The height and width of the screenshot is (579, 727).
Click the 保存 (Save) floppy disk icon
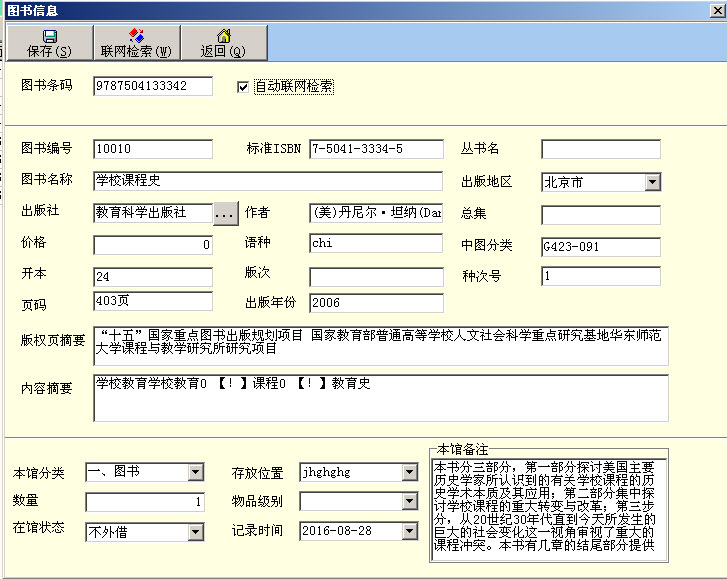[49, 36]
